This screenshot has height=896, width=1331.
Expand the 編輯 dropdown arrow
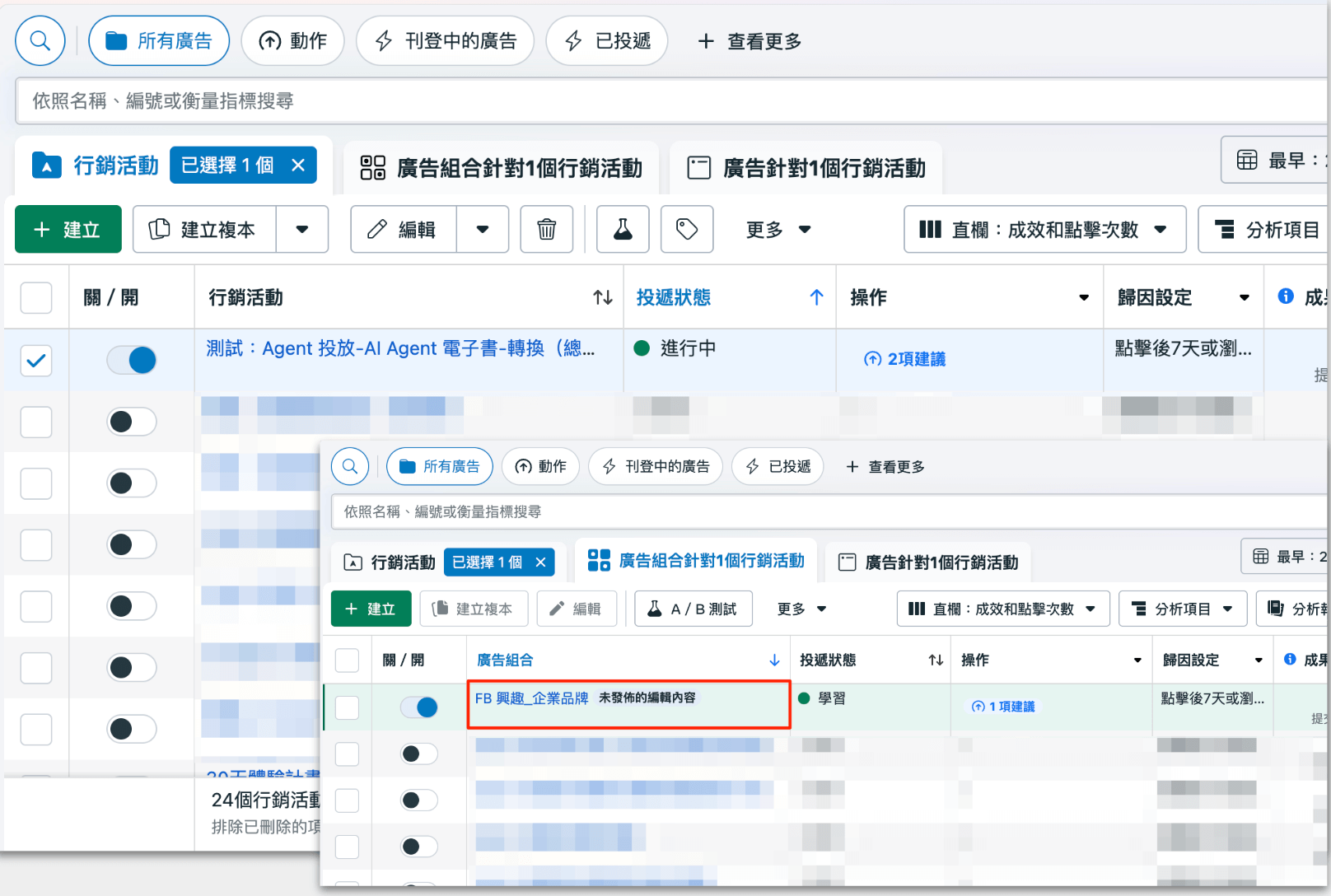[482, 229]
